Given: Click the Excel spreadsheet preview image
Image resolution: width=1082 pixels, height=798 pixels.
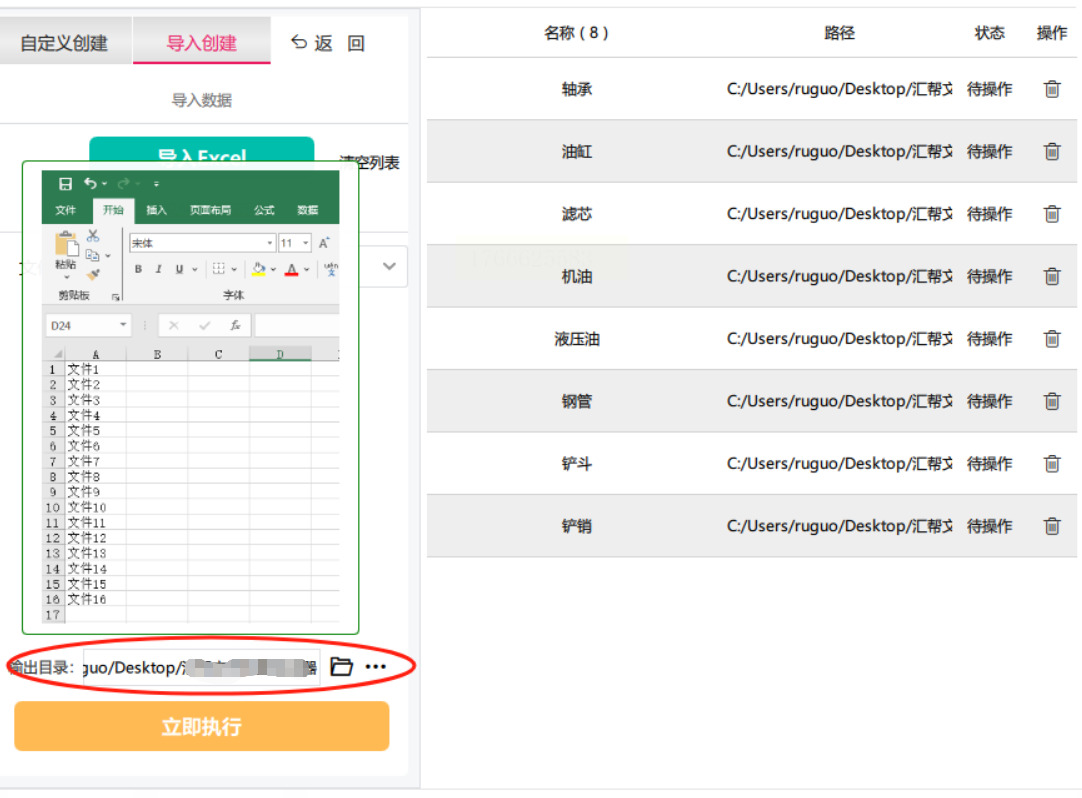Looking at the screenshot, I should 190,397.
